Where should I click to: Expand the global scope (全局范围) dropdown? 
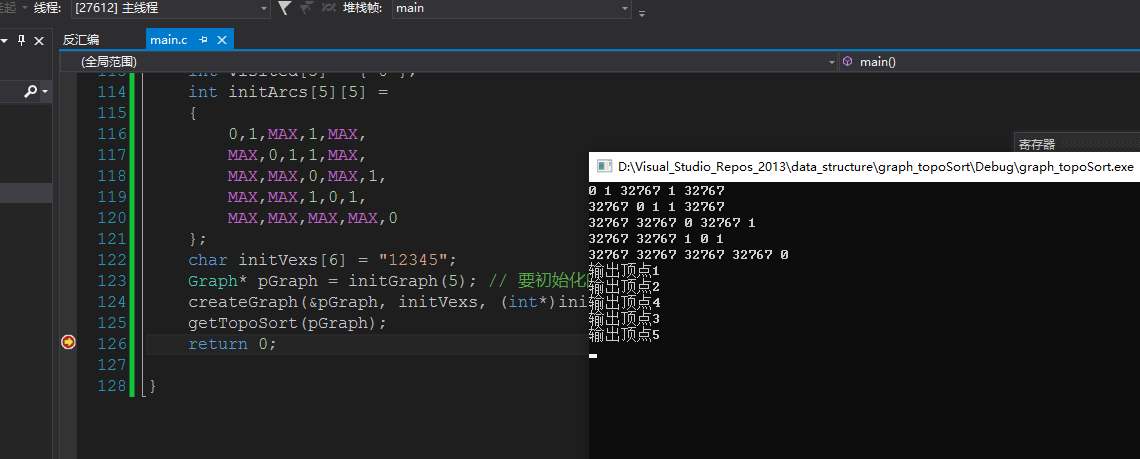click(832, 63)
